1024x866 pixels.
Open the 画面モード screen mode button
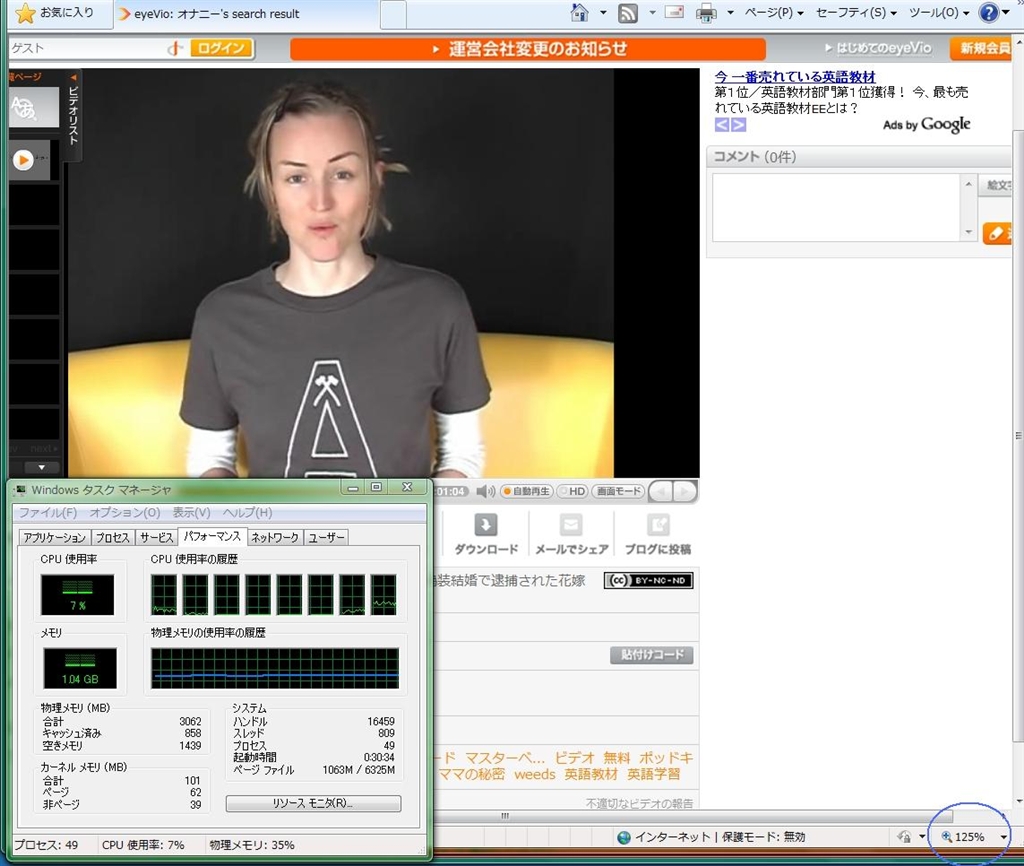pos(618,491)
